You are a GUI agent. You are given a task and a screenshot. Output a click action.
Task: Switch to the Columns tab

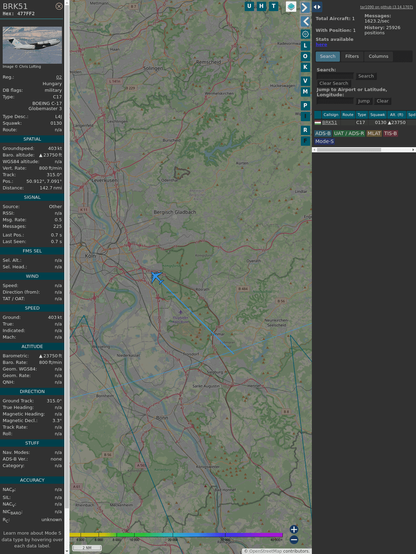pyautogui.click(x=378, y=57)
